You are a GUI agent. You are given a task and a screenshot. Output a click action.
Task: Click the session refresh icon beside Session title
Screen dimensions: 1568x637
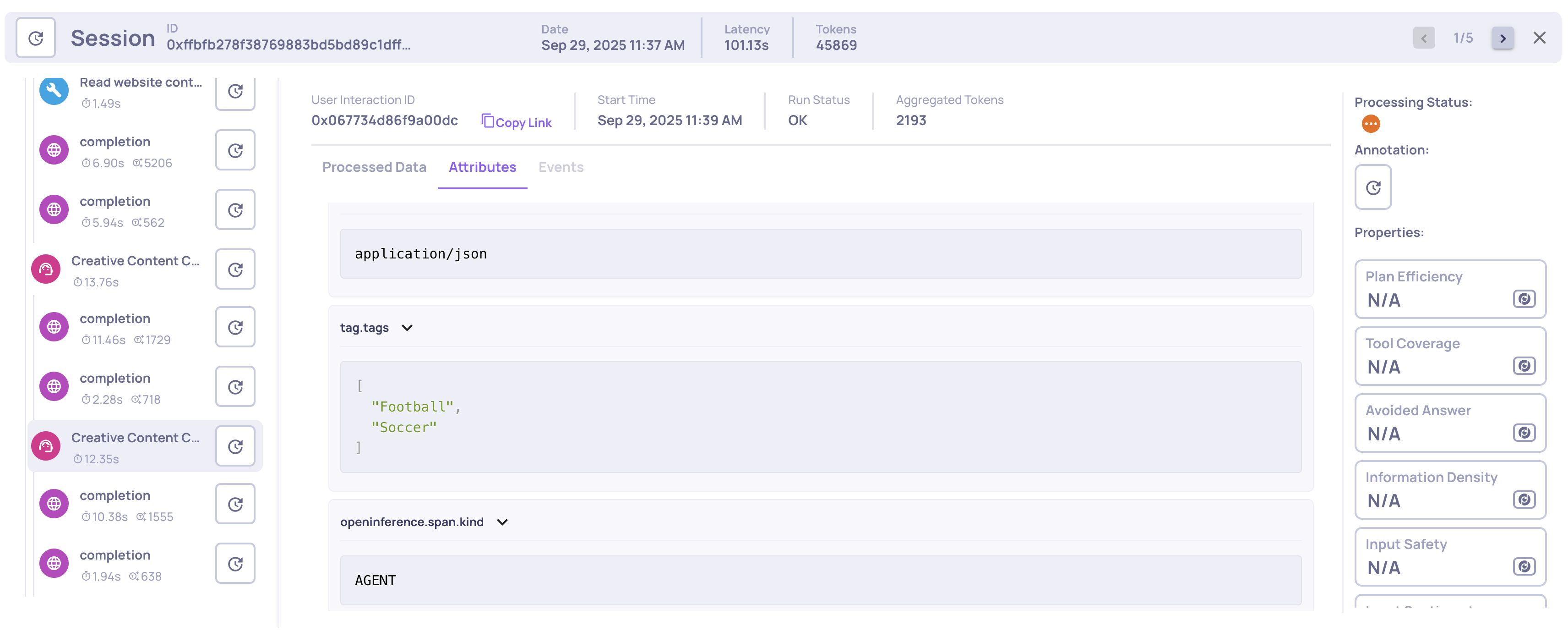(x=35, y=38)
